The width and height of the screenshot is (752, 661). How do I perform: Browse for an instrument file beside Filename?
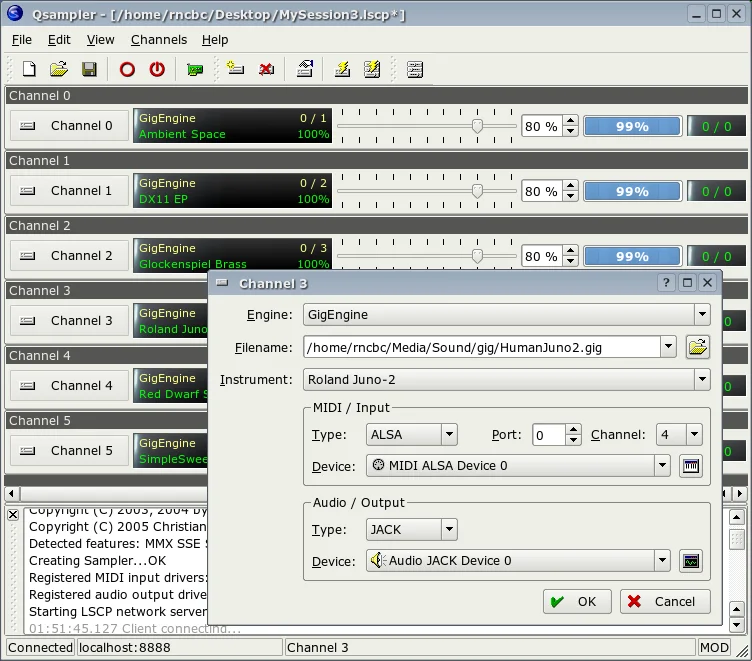coord(698,347)
